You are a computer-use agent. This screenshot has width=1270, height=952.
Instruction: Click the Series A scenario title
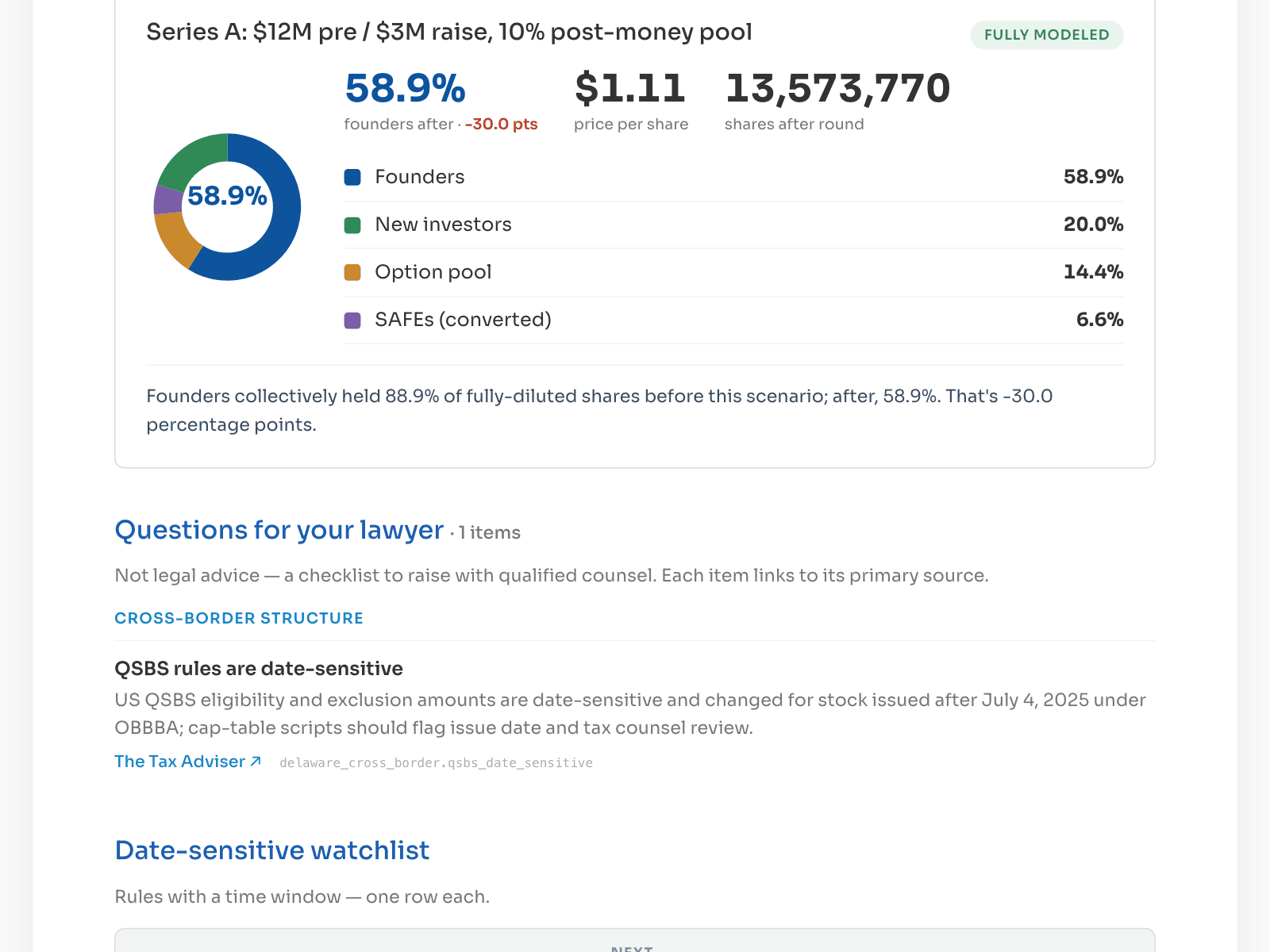click(449, 33)
